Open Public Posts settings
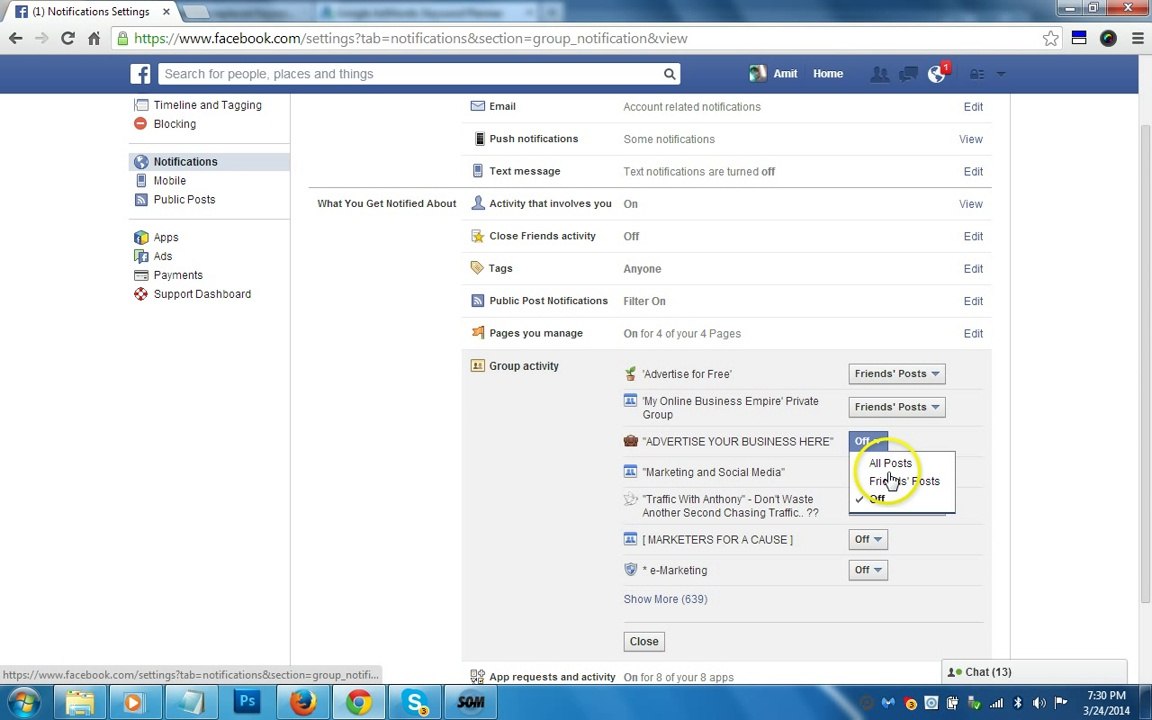The width and height of the screenshot is (1152, 720). [x=184, y=200]
